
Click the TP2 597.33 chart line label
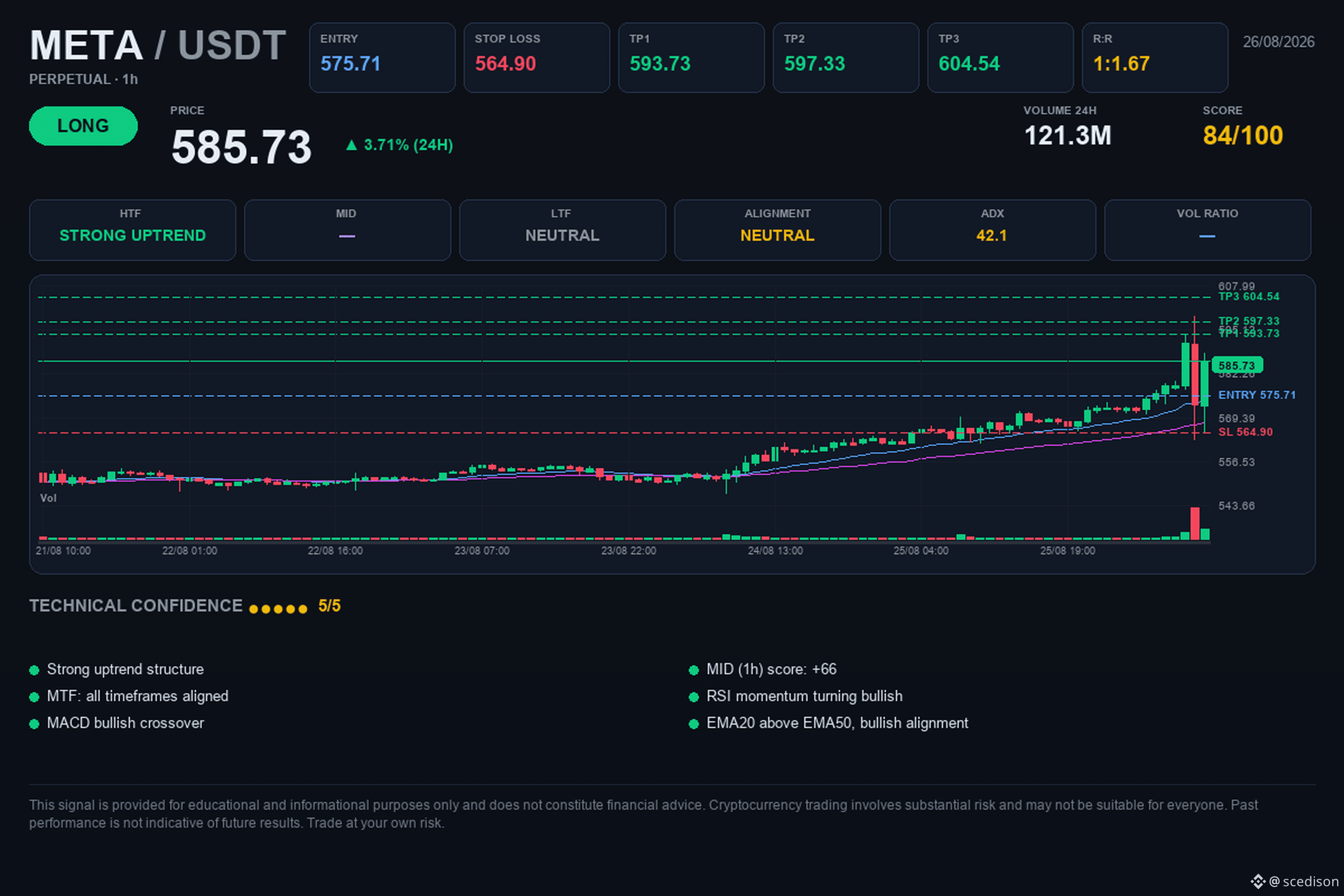pos(1249,321)
